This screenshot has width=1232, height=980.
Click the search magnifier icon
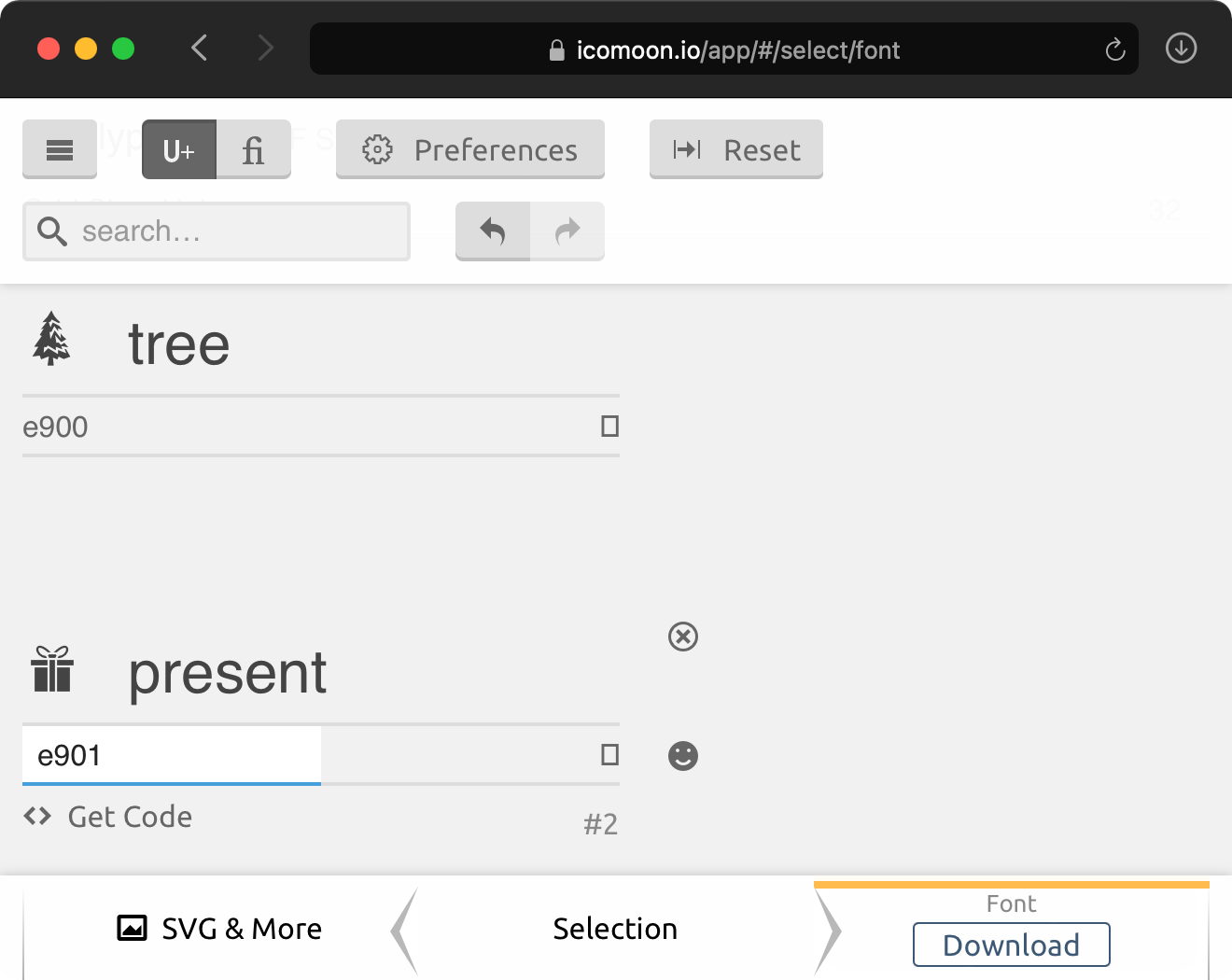(52, 231)
